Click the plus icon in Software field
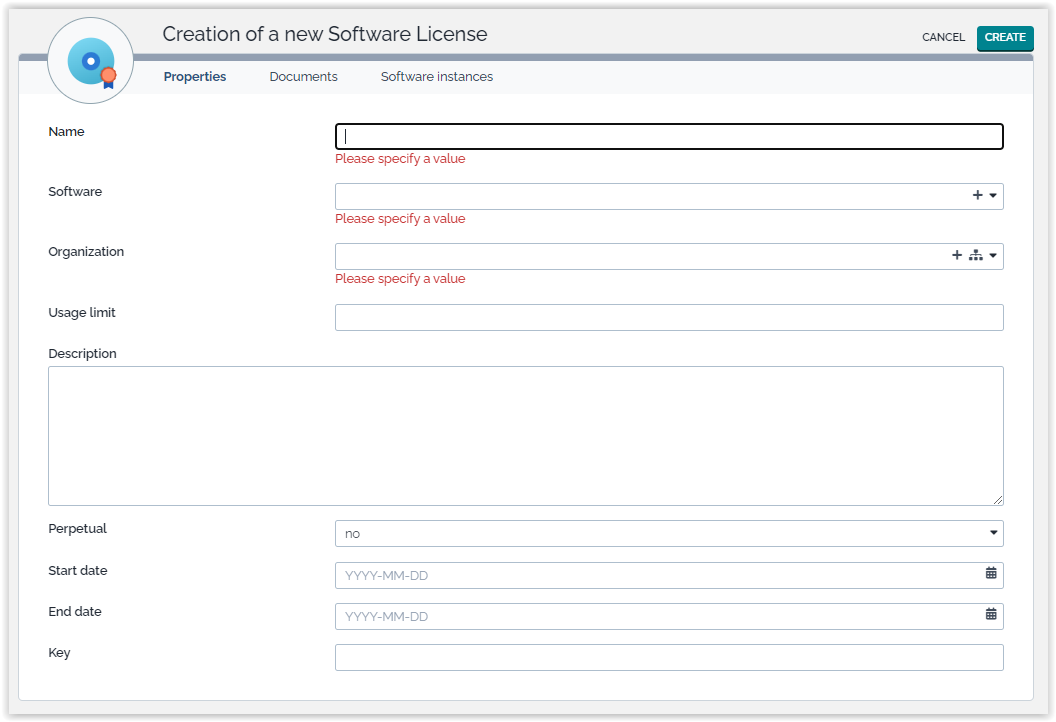 click(977, 196)
